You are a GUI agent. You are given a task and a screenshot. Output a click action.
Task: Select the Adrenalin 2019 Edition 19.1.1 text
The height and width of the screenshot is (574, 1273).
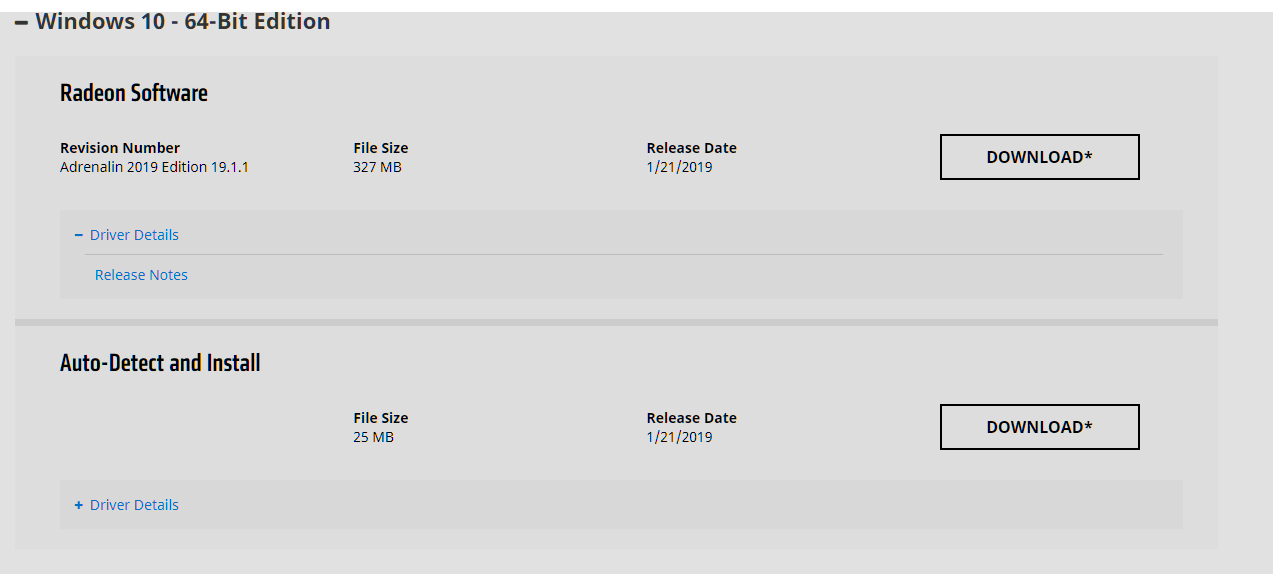pyautogui.click(x=154, y=167)
